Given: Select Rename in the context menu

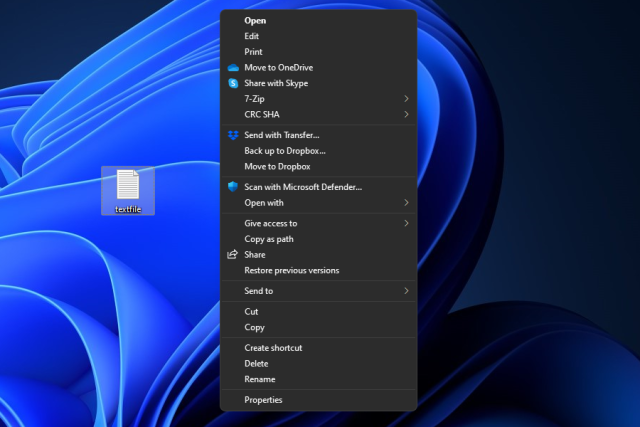Looking at the screenshot, I should (318, 379).
